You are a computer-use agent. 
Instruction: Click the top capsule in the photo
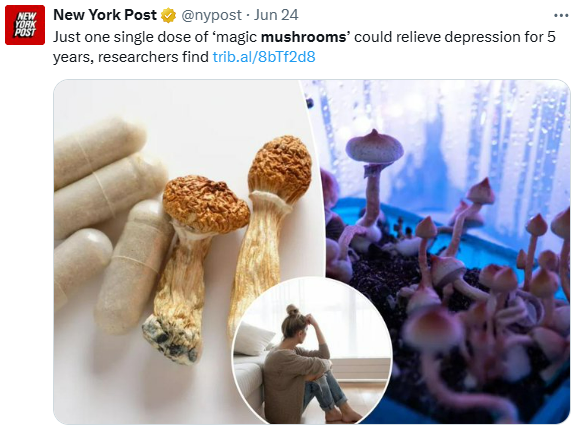pyautogui.click(x=98, y=151)
